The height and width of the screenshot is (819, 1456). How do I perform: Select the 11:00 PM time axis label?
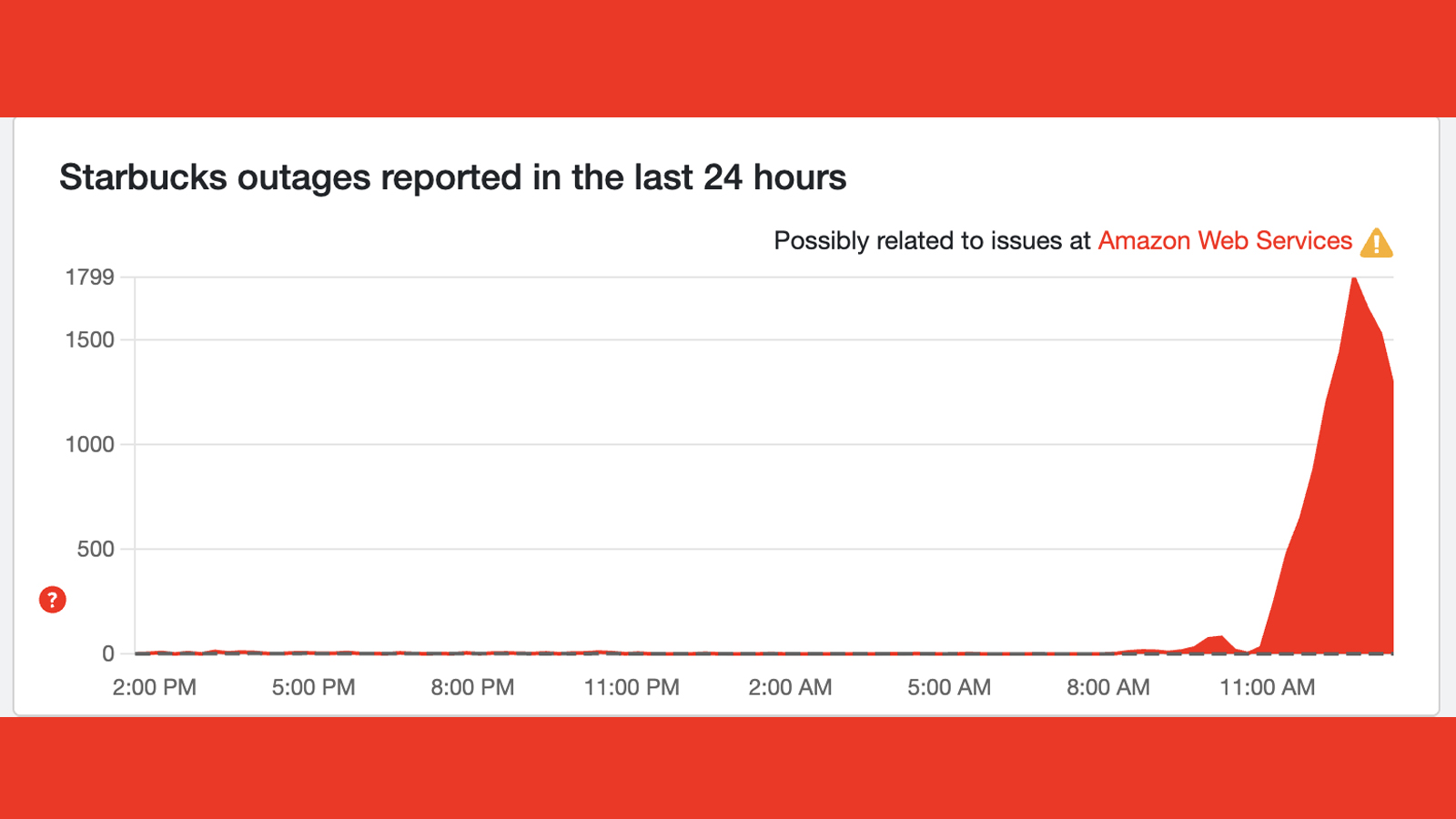[632, 687]
